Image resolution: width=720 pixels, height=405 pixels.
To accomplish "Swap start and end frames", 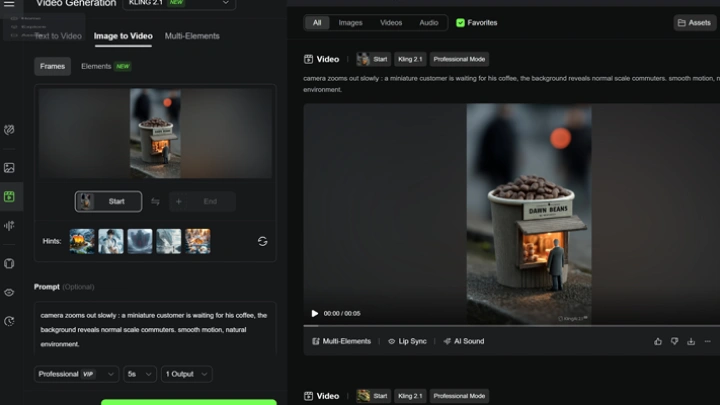I will pos(155,202).
